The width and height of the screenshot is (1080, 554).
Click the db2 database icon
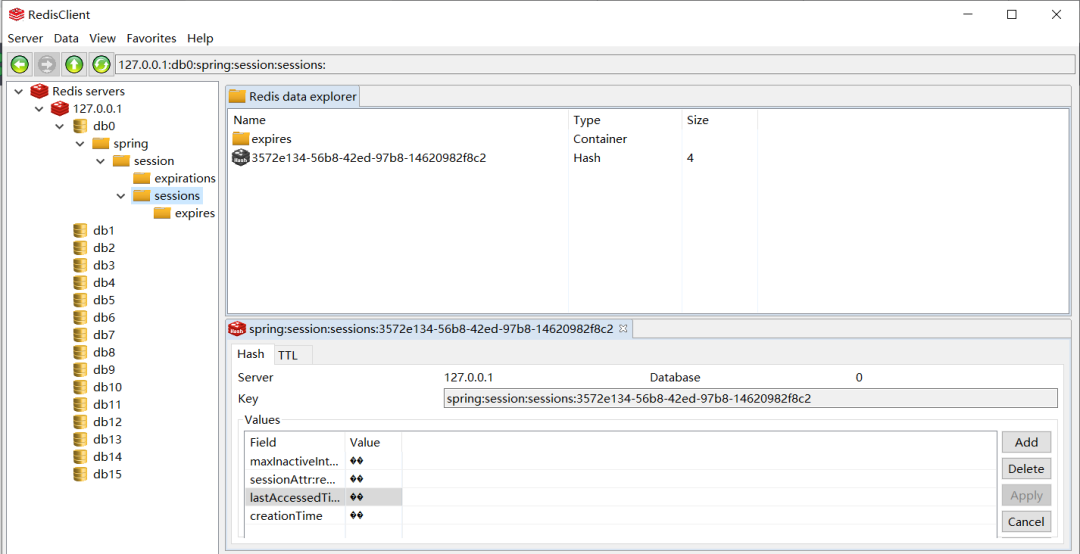[x=81, y=248]
